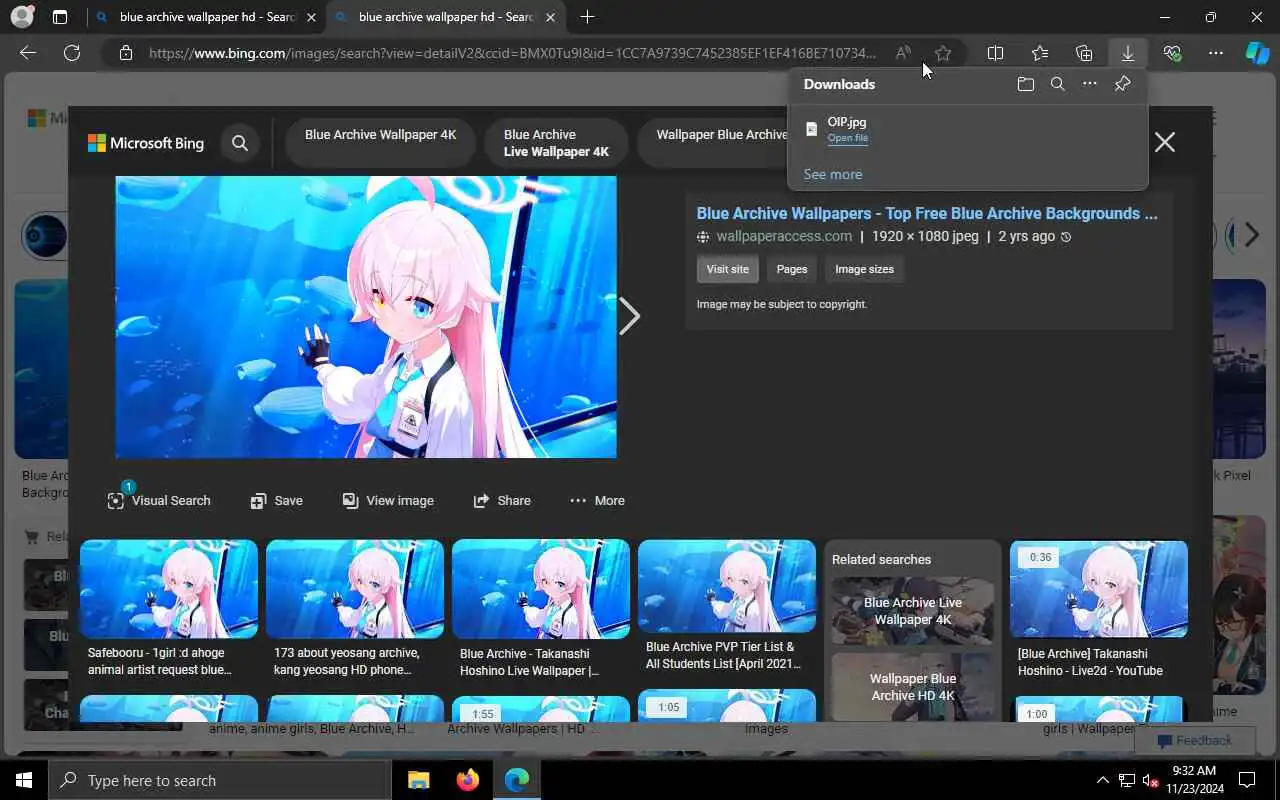Image resolution: width=1280 pixels, height=800 pixels.
Task: Open Blue Archive PVP Tier List thumbnail
Action: (x=727, y=586)
